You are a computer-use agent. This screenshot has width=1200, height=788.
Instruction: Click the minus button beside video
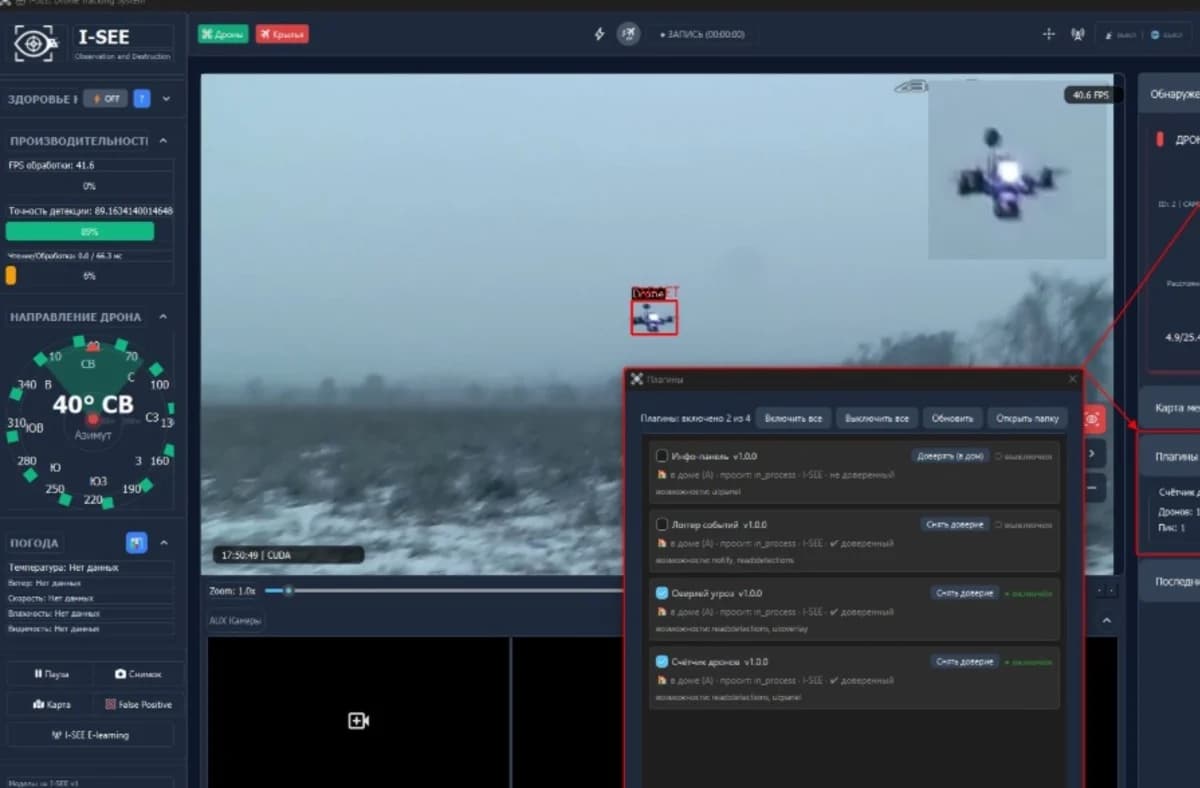pos(1093,487)
